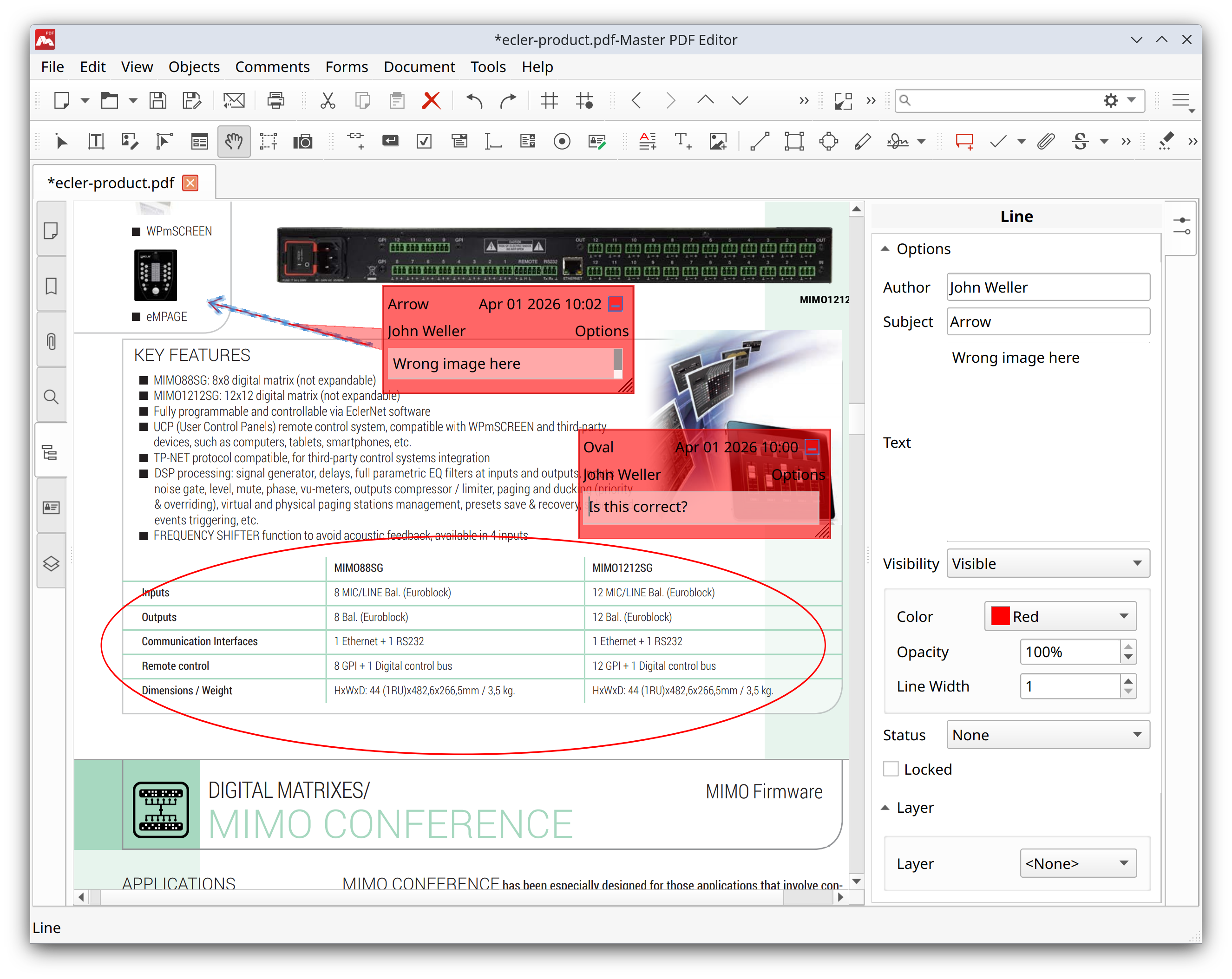Collapse the Options section
This screenshot has height=979, width=1232.
[x=885, y=248]
